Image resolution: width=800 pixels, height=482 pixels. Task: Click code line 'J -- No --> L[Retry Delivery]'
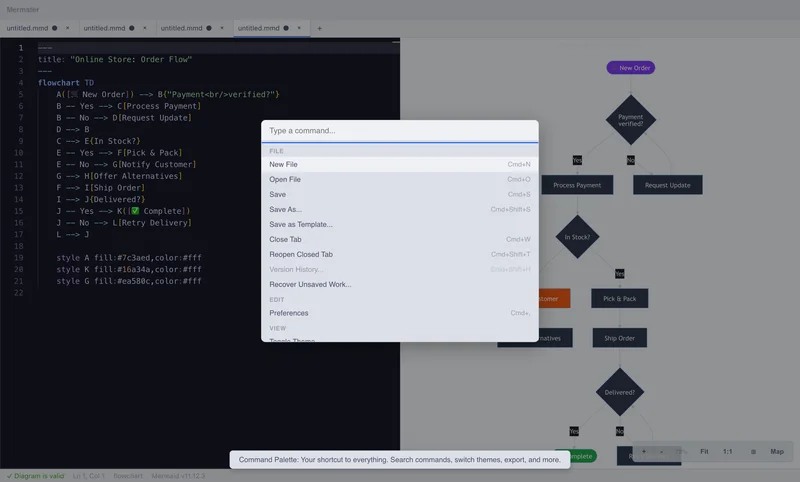[124, 223]
